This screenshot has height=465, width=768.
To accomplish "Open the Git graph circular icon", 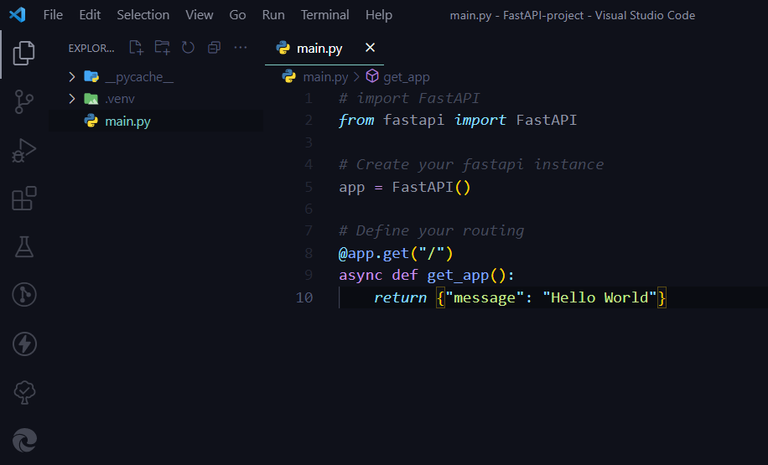I will [x=24, y=295].
